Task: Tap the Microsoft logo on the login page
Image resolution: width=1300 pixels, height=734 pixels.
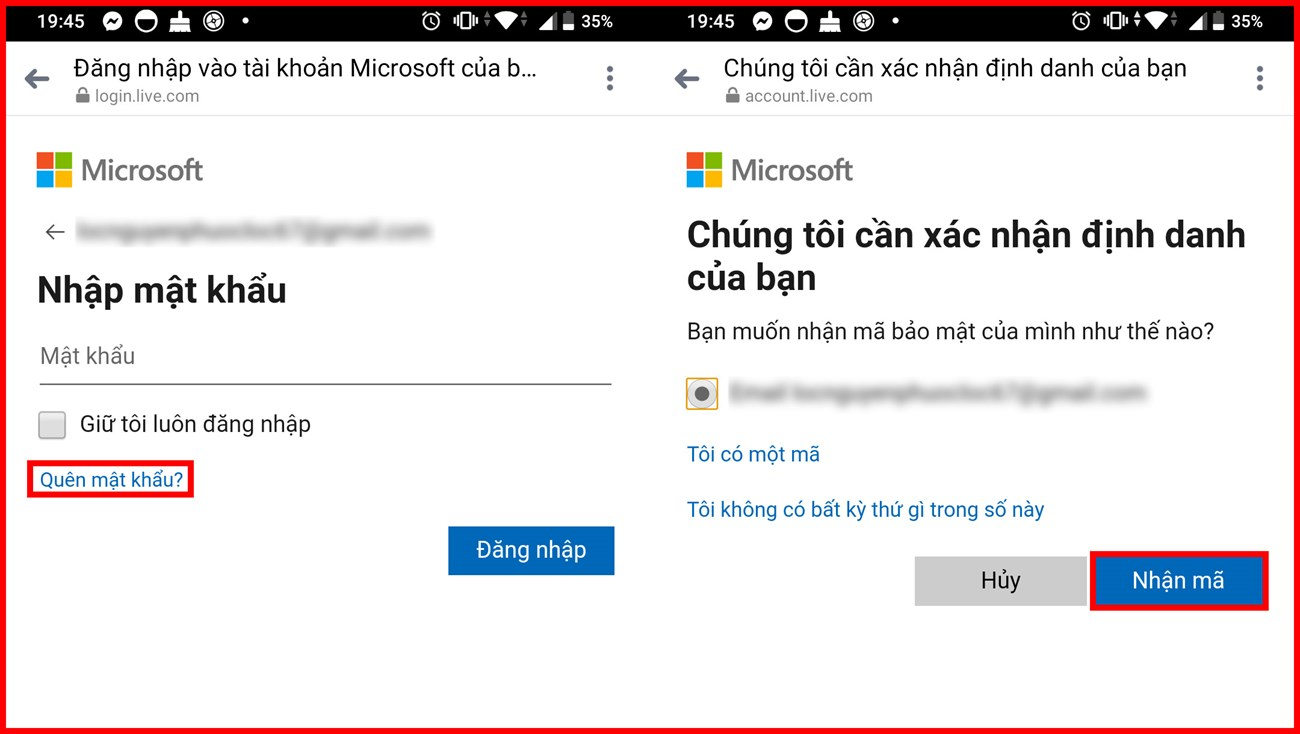Action: pos(120,170)
